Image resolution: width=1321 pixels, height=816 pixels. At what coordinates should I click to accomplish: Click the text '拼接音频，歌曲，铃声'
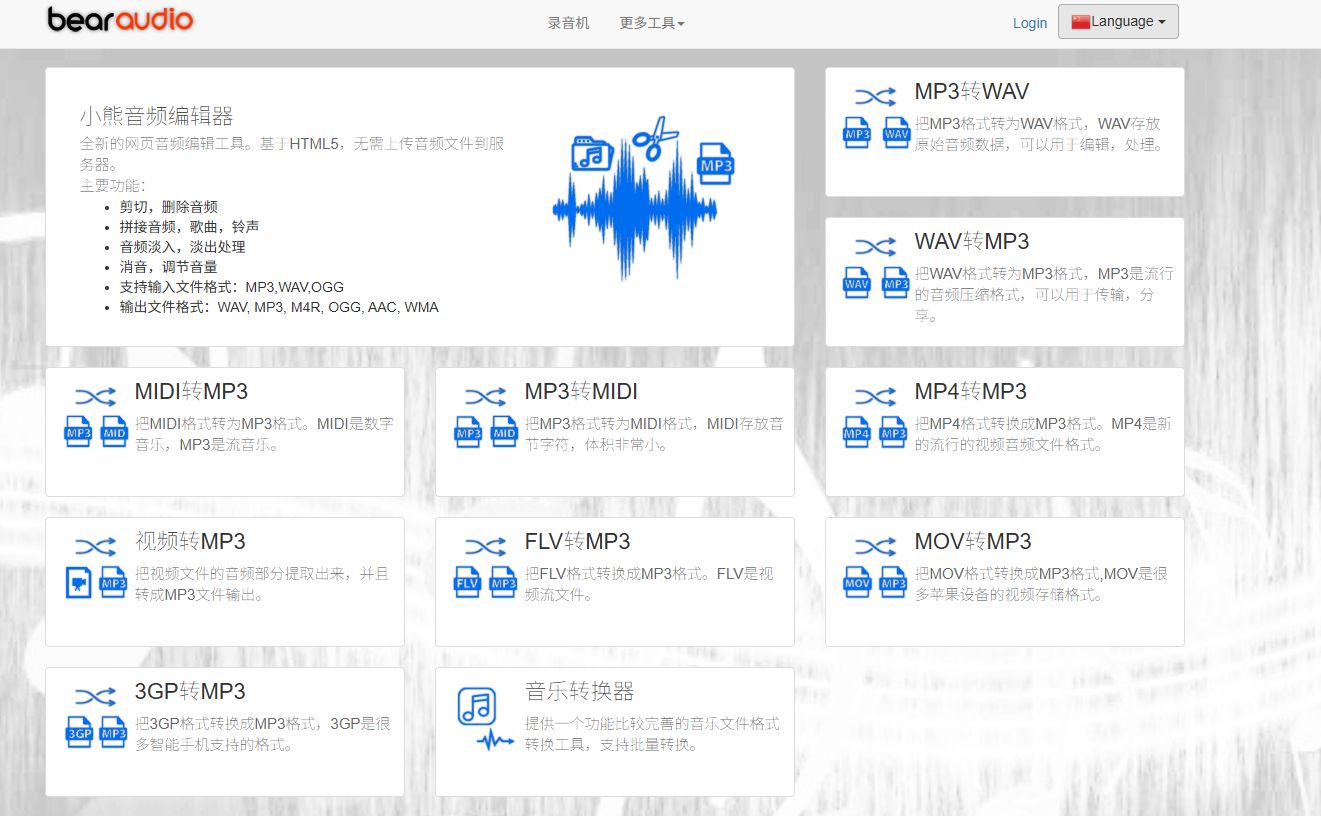coord(190,227)
